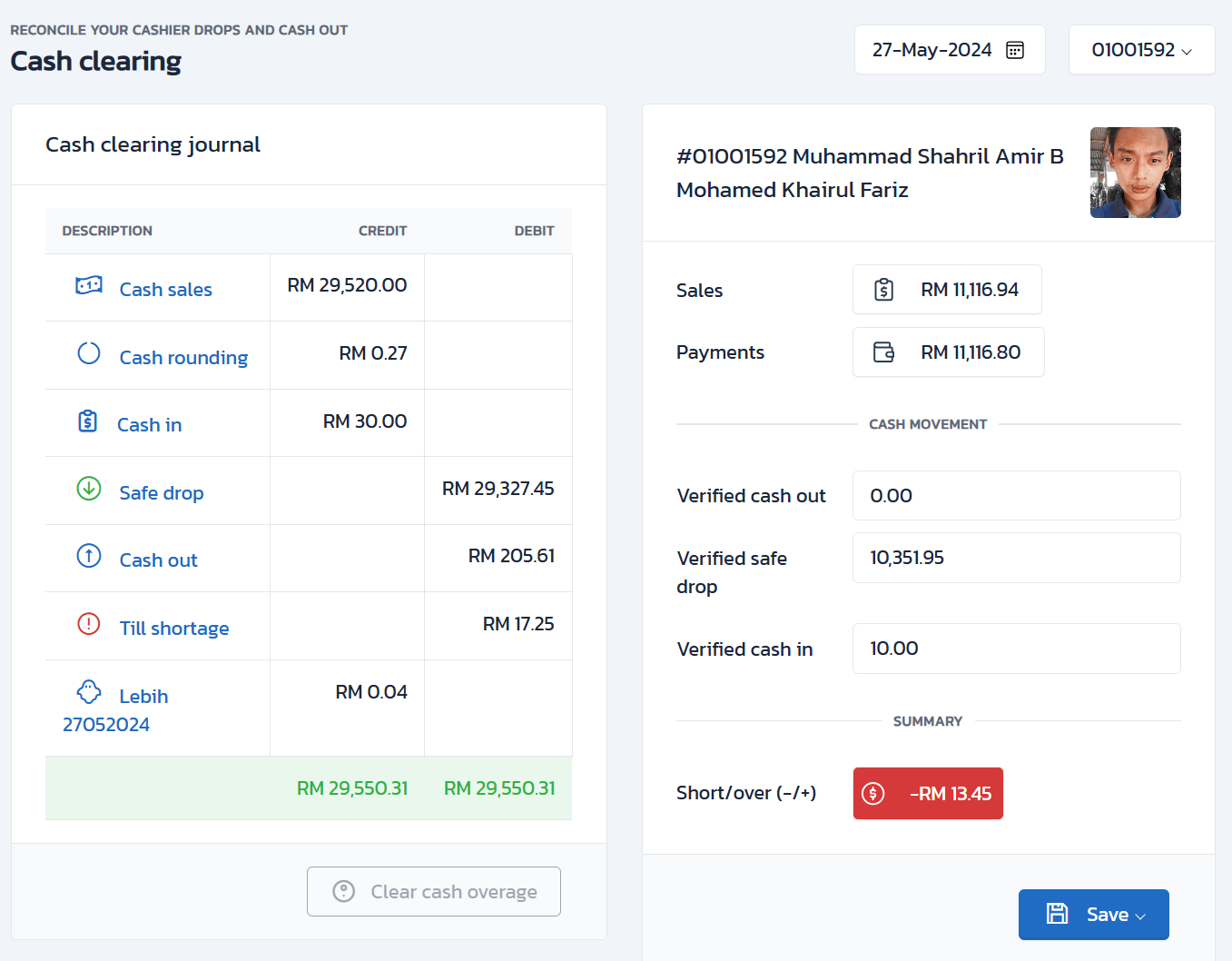Click the calendar icon beside the date
Viewport: 1232px width, 961px height.
coord(1015,50)
